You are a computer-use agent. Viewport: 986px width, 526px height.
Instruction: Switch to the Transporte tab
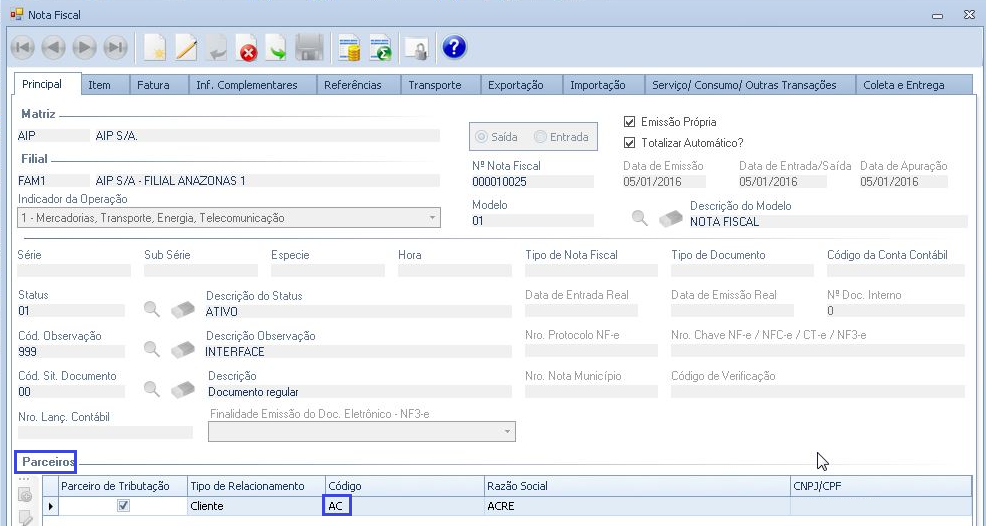click(x=435, y=85)
